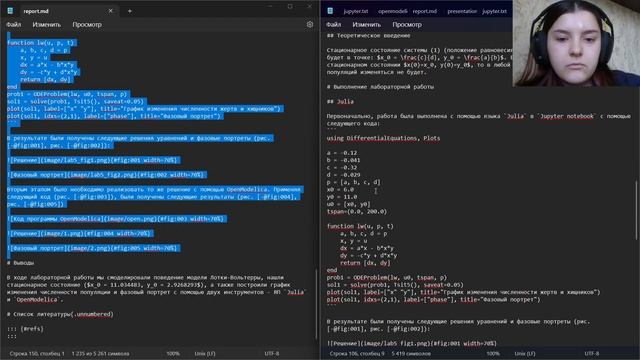Image resolution: width=640 pixels, height=360 pixels.
Task: Open Файл menu in right window
Action: click(x=333, y=24)
